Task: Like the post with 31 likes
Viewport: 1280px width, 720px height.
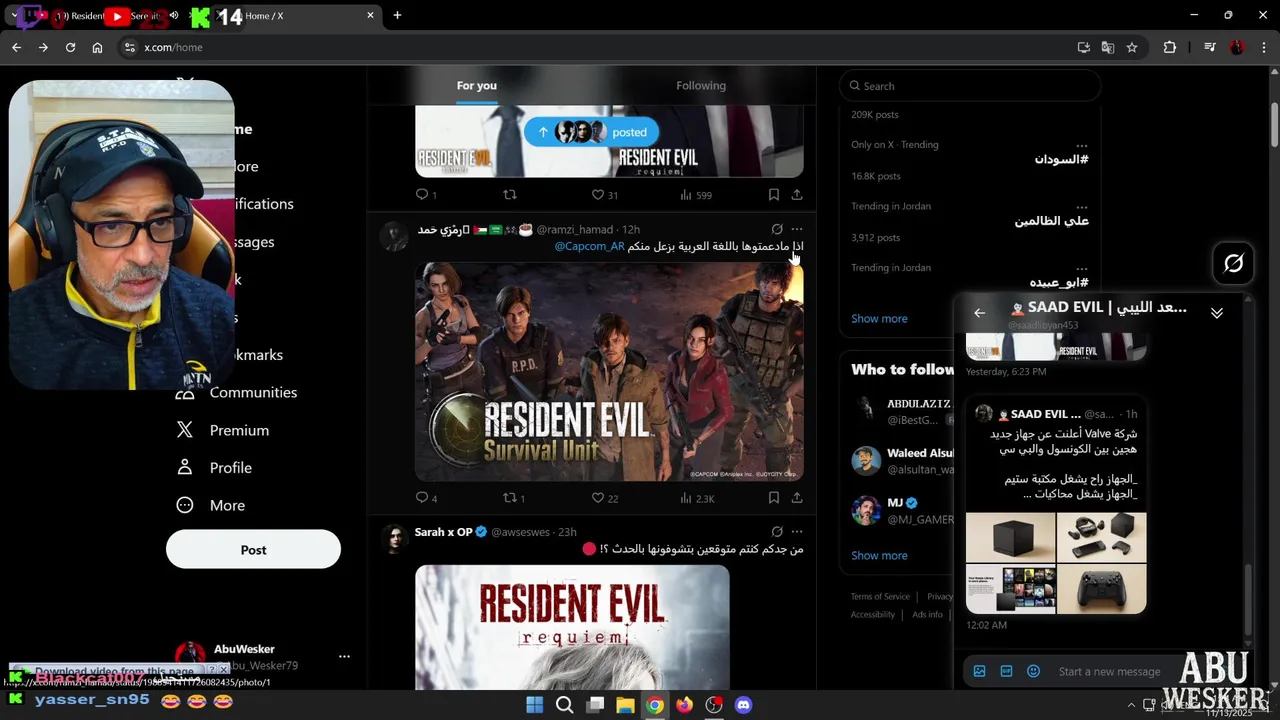Action: [604, 195]
